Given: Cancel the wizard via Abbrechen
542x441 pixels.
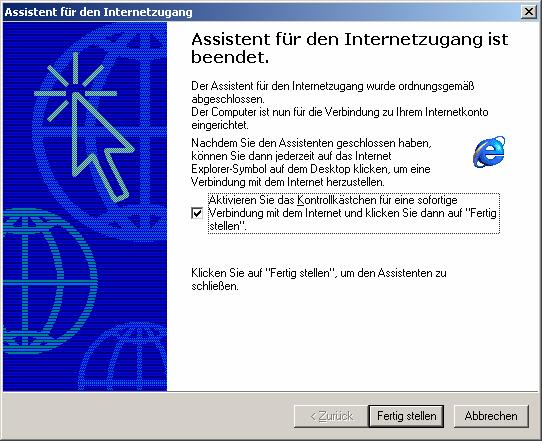Looking at the screenshot, I should point(491,416).
